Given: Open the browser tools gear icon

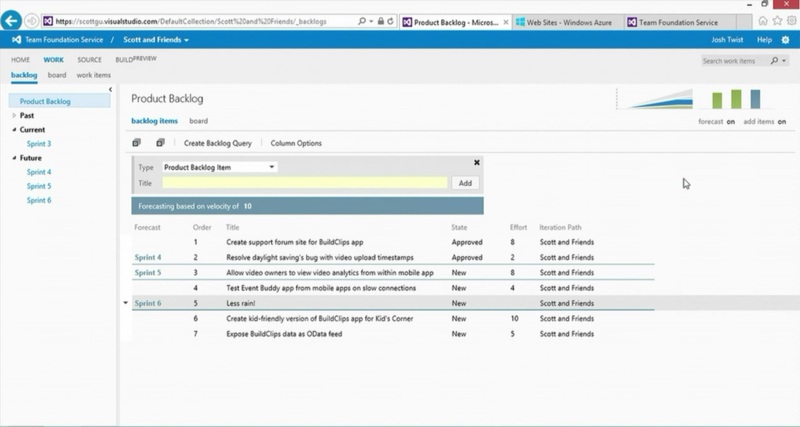Looking at the screenshot, I should 791,21.
